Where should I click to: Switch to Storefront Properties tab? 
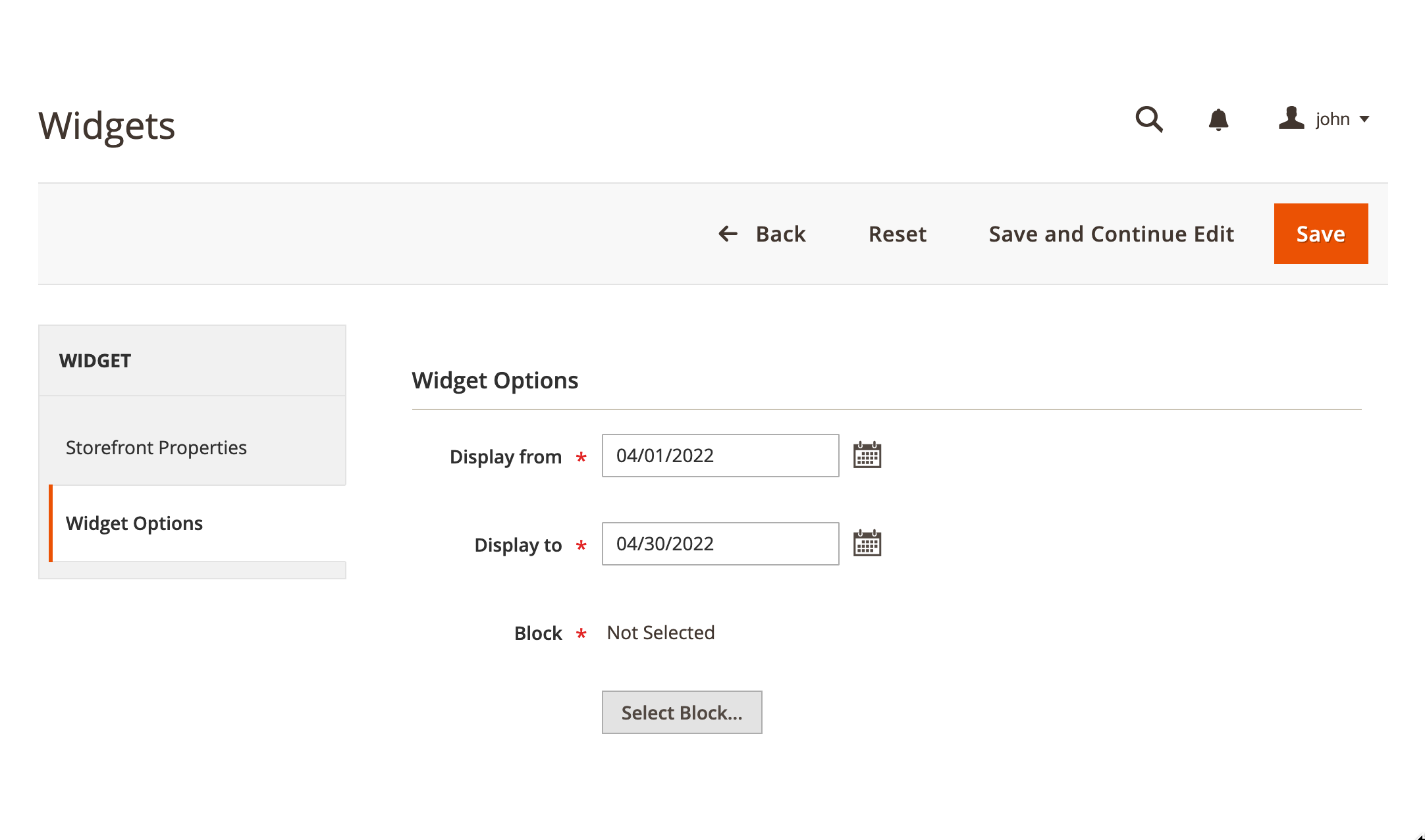click(156, 448)
